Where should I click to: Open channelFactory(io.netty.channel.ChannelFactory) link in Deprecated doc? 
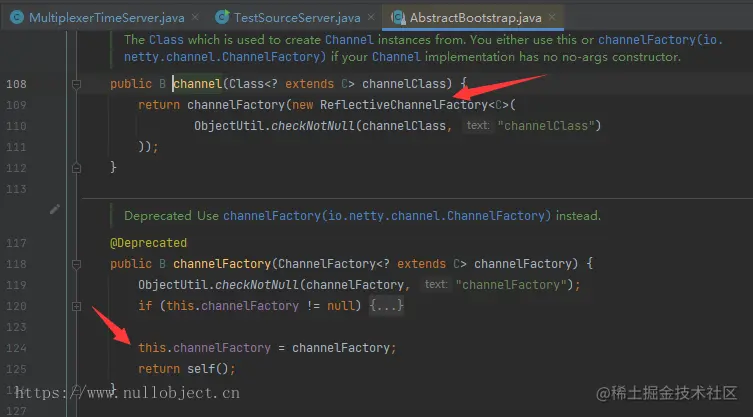point(387,216)
